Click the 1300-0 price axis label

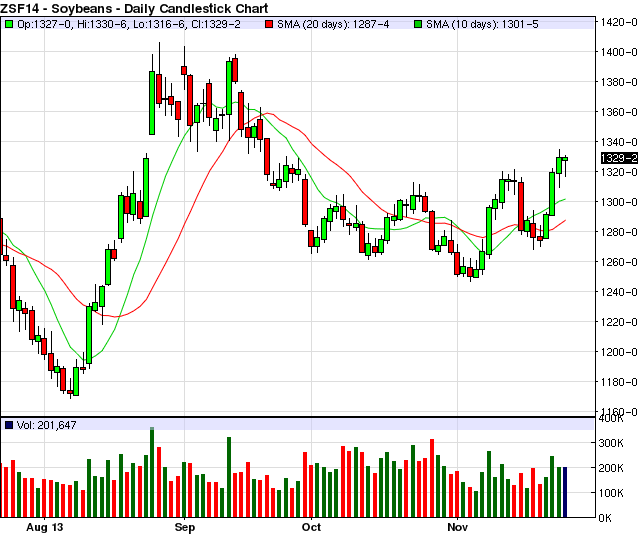tap(619, 202)
